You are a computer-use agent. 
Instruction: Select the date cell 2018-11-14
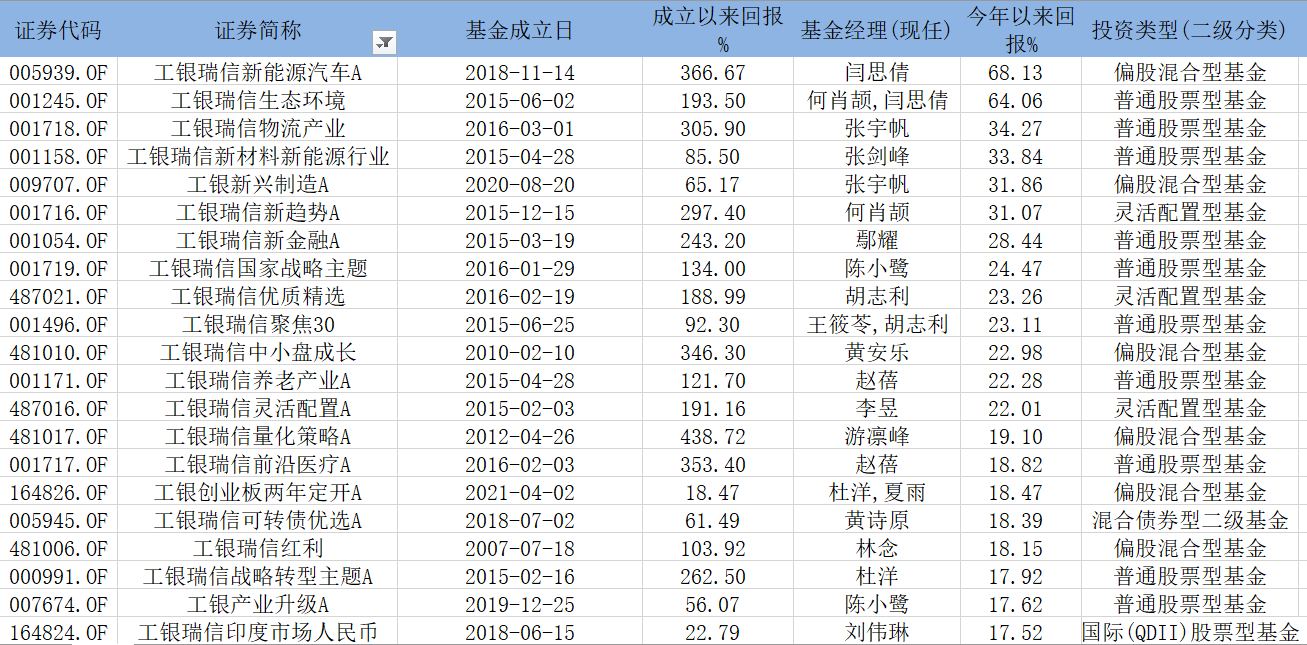tap(520, 73)
